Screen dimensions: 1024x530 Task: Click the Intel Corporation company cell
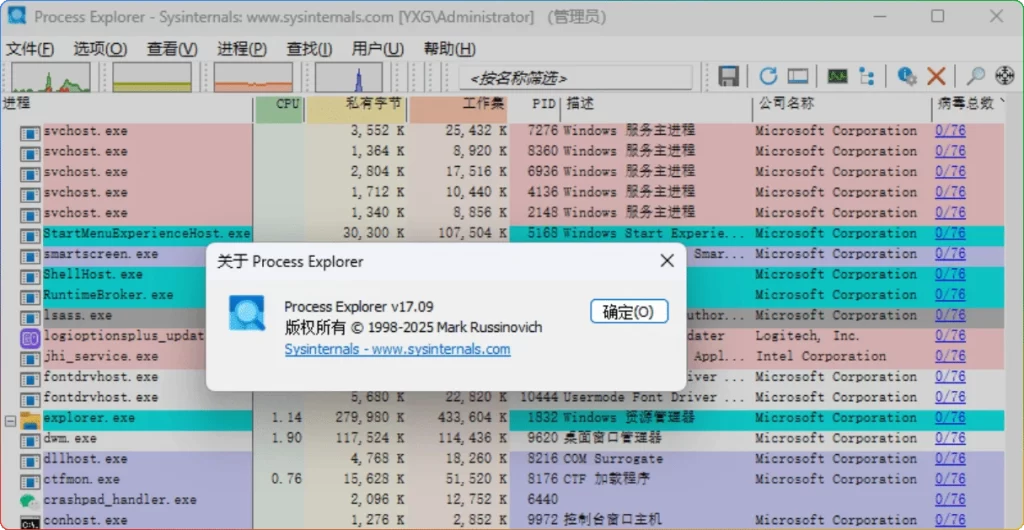click(x=821, y=356)
